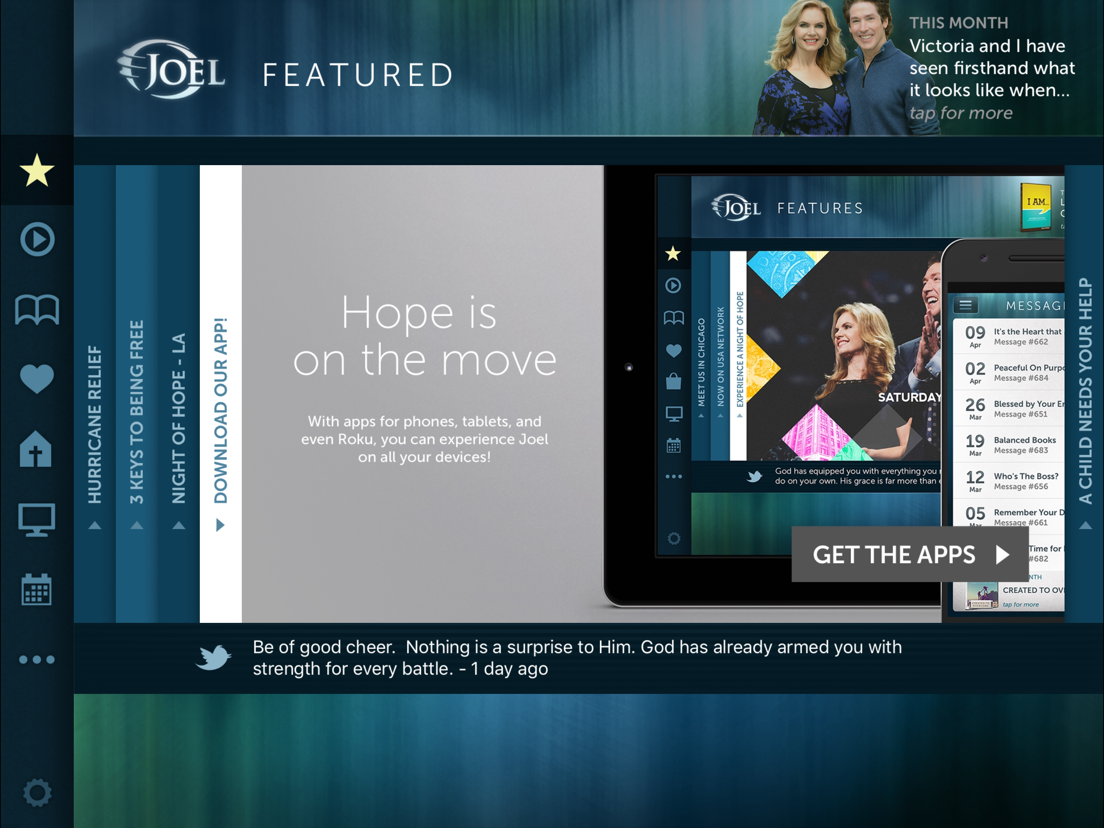Tap the With apps for phones description text

425,439
